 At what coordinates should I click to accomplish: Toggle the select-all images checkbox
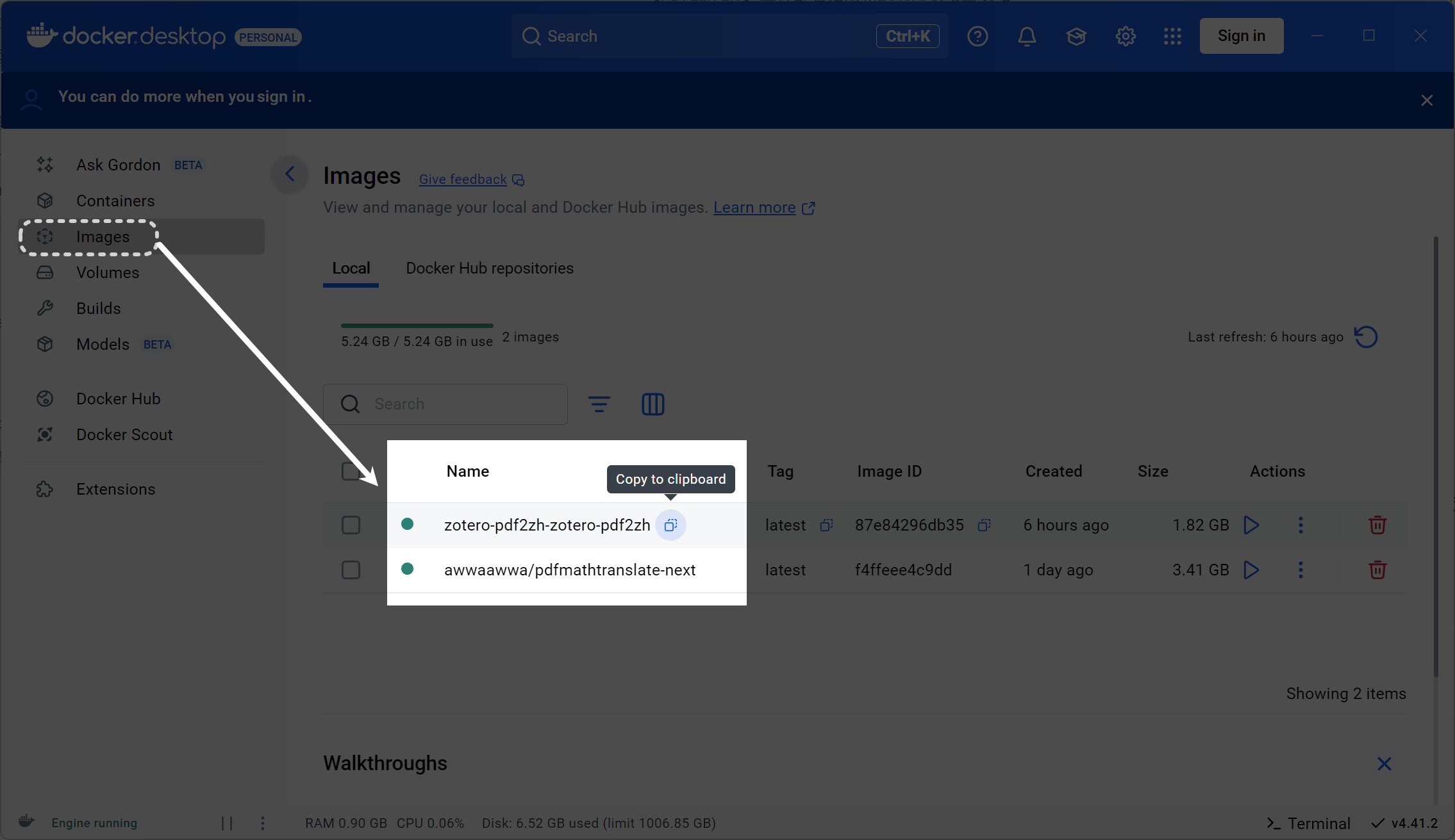[x=351, y=472]
